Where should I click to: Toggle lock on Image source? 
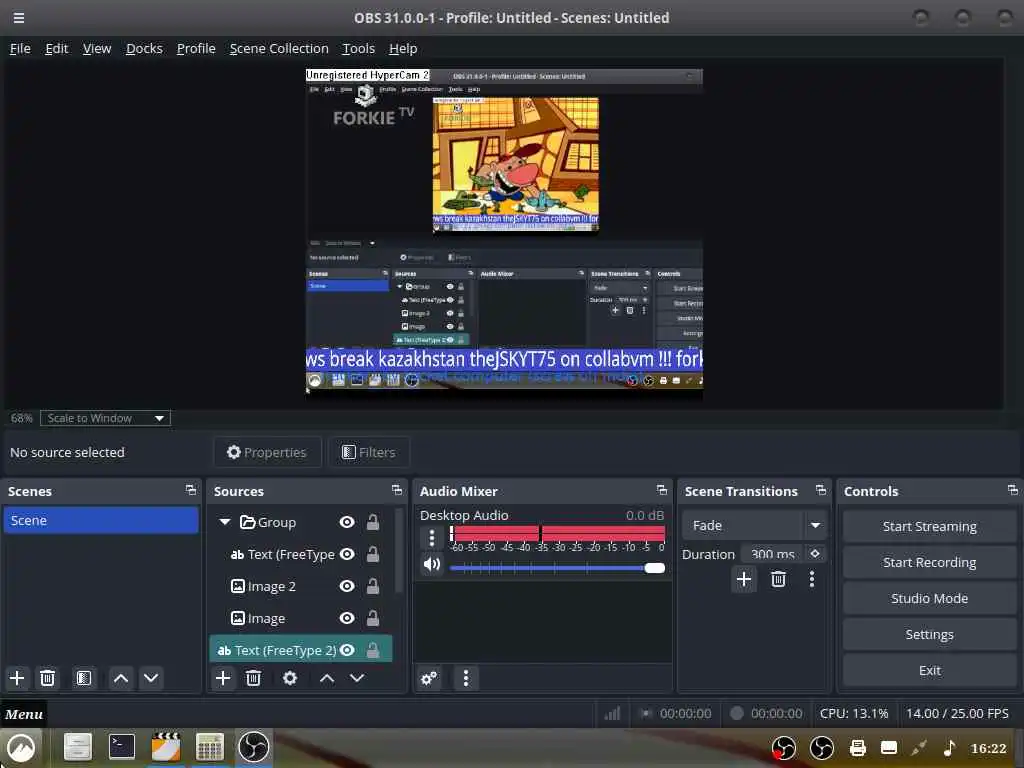click(x=373, y=618)
